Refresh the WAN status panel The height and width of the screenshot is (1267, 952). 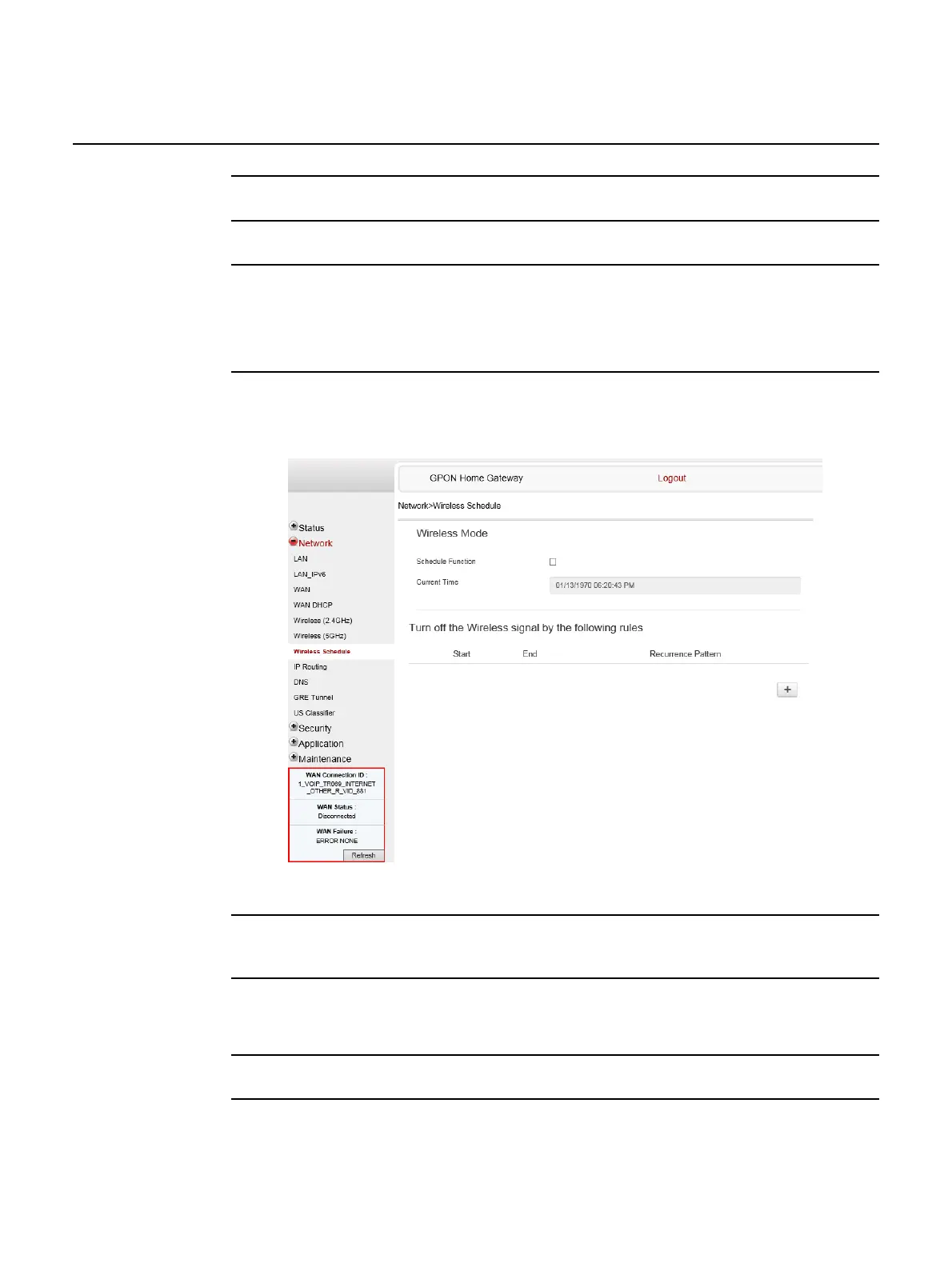[363, 855]
